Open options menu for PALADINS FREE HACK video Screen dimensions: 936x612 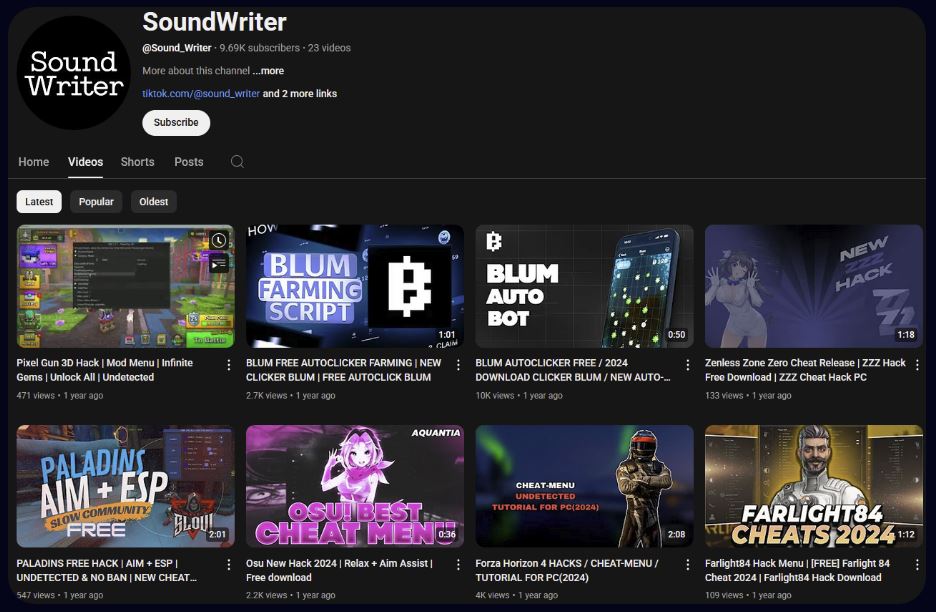pos(229,565)
